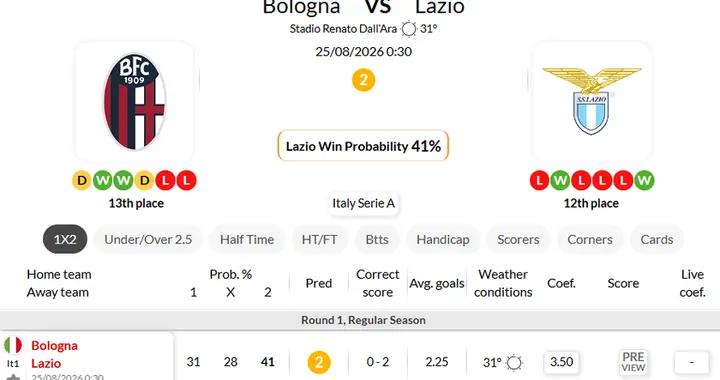
Task: Click the Italian flag icon in the match row
Action: click(13, 345)
